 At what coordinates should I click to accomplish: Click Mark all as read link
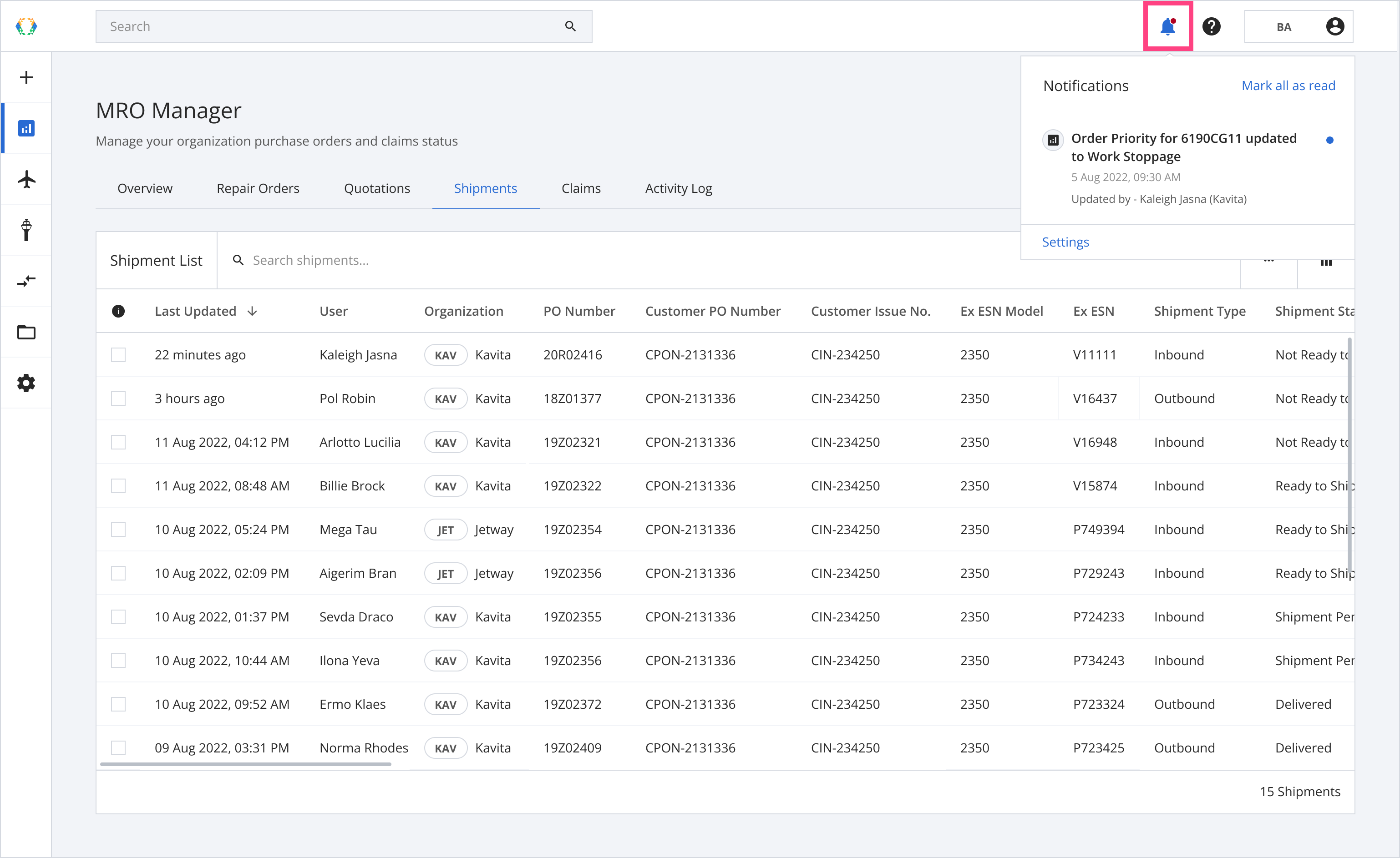coord(1288,86)
